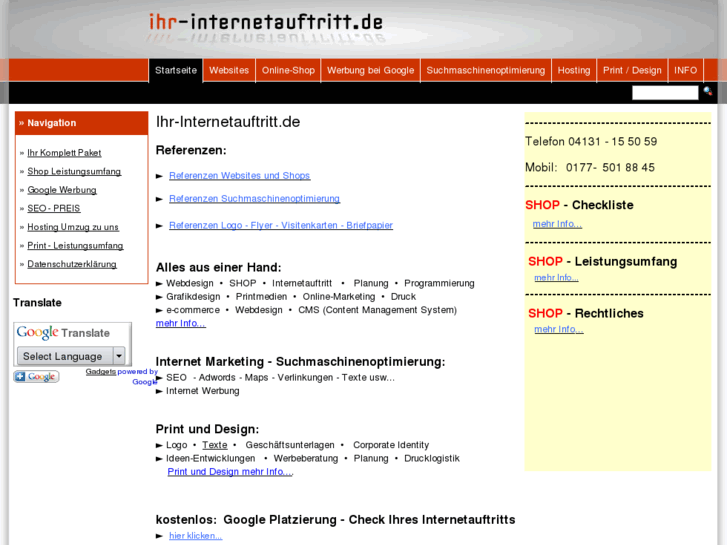Click the Telefon 04131 - 15 50 59 text
This screenshot has width=727, height=545.
tap(591, 141)
